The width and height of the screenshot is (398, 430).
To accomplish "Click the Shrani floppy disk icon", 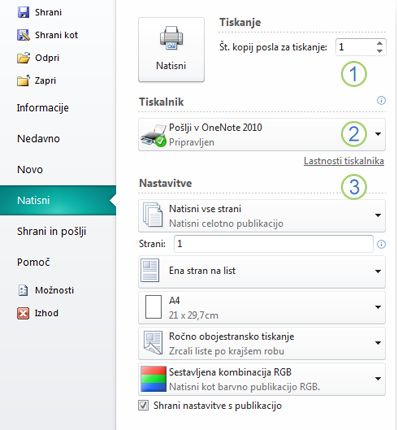I will point(23,12).
